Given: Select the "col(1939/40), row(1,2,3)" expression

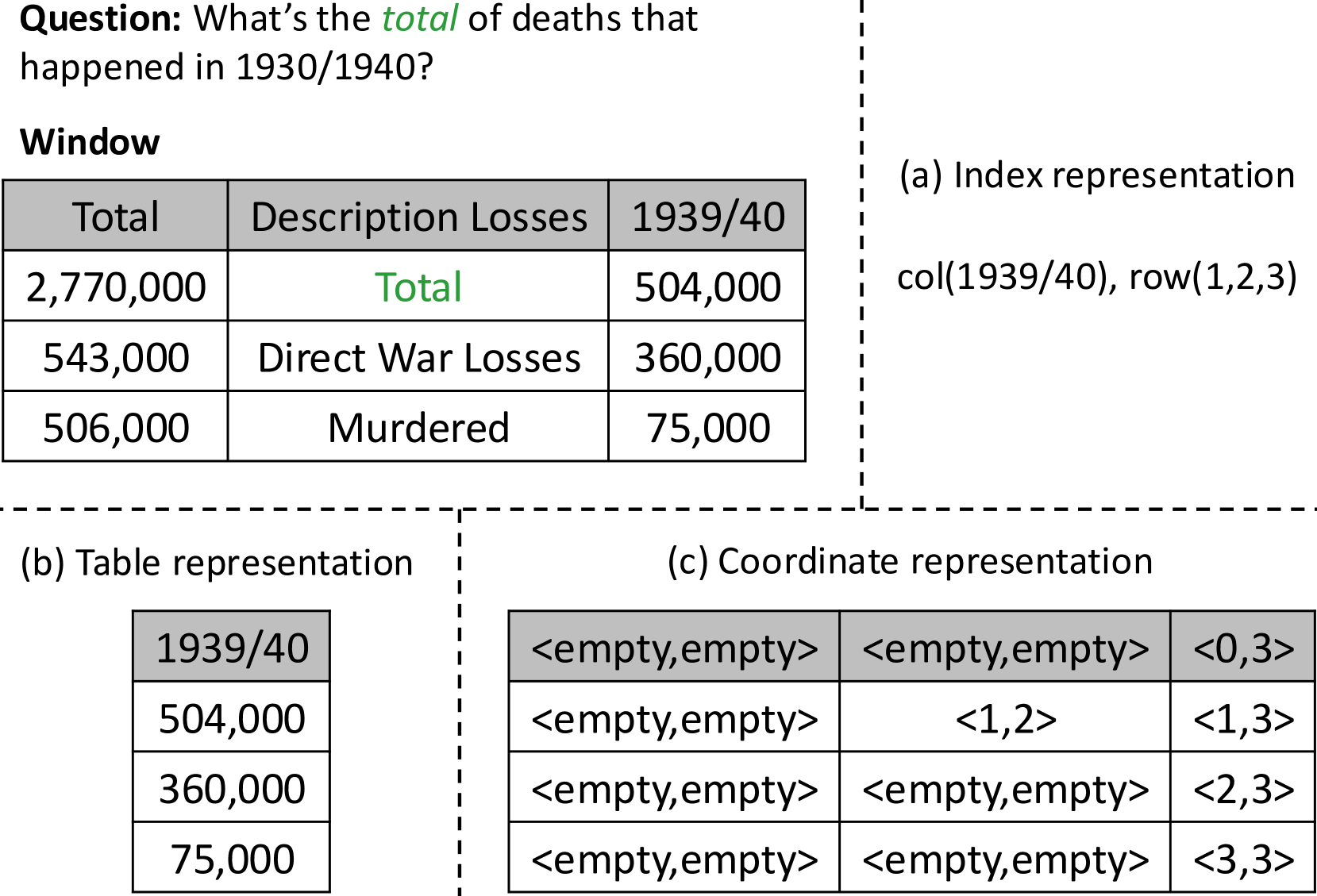Looking at the screenshot, I should 1096,277.
